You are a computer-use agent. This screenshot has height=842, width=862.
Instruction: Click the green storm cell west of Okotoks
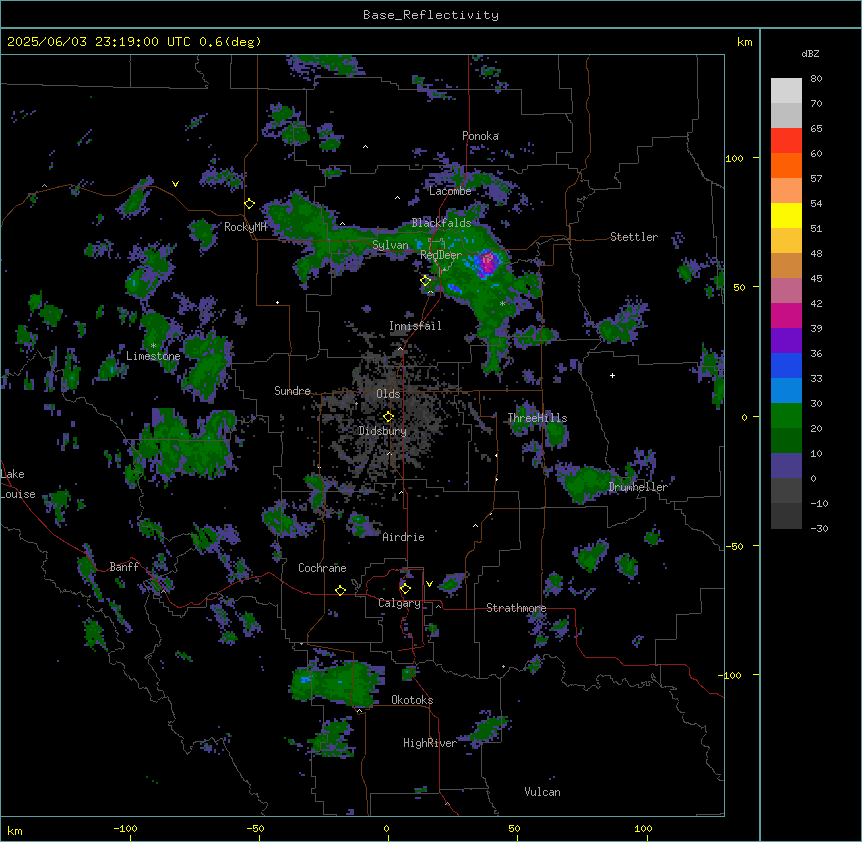coord(336,683)
